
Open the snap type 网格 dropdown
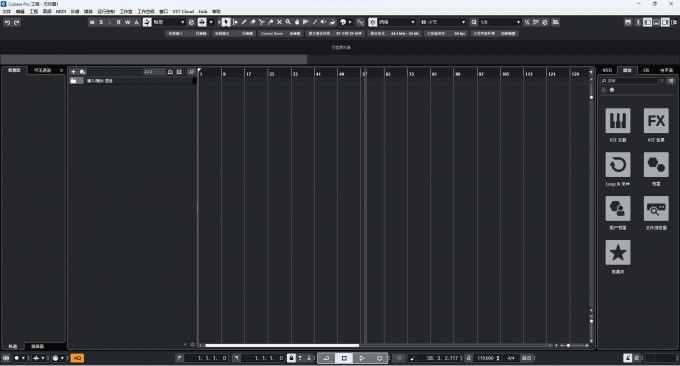[396, 22]
